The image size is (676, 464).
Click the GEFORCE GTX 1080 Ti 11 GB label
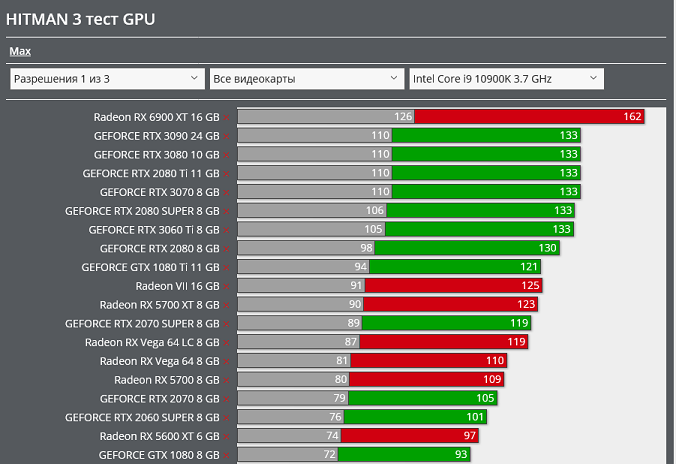coord(150,268)
